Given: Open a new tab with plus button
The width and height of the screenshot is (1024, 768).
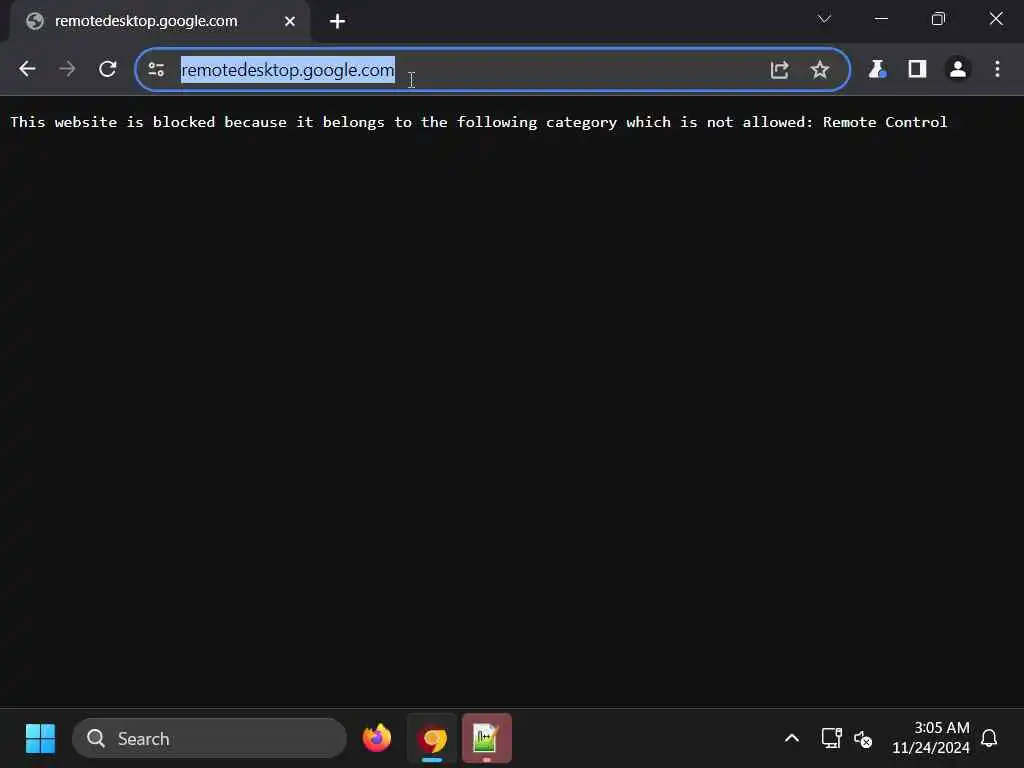Looking at the screenshot, I should pos(337,22).
